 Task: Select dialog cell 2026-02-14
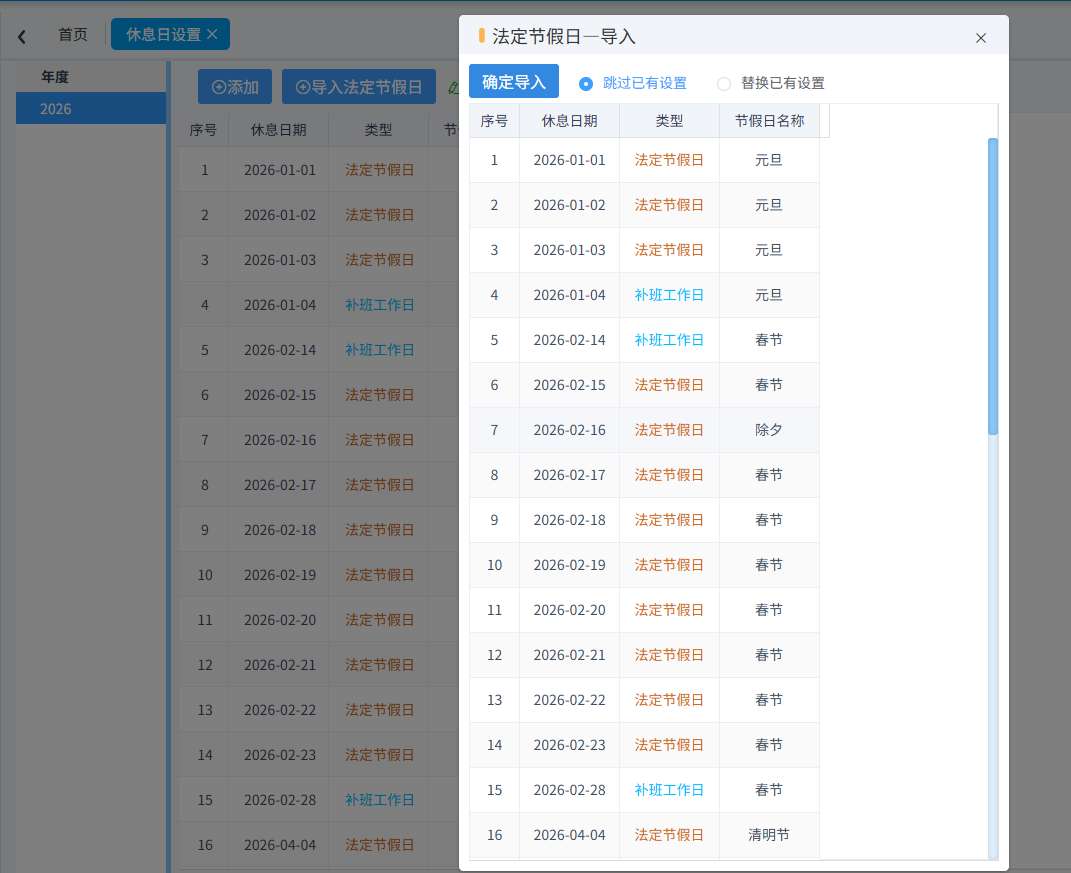click(x=570, y=340)
